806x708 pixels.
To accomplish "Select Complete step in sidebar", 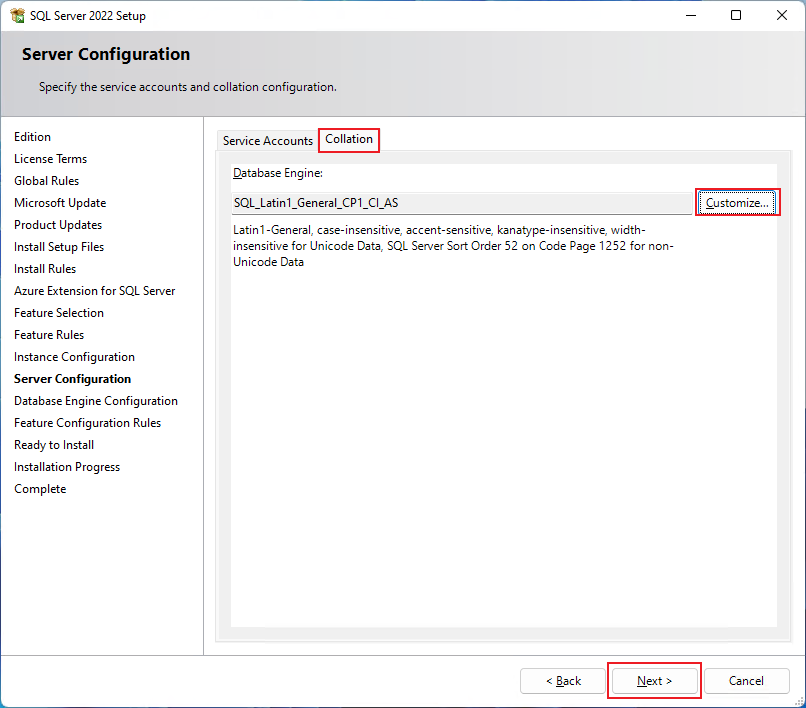I will pos(40,489).
